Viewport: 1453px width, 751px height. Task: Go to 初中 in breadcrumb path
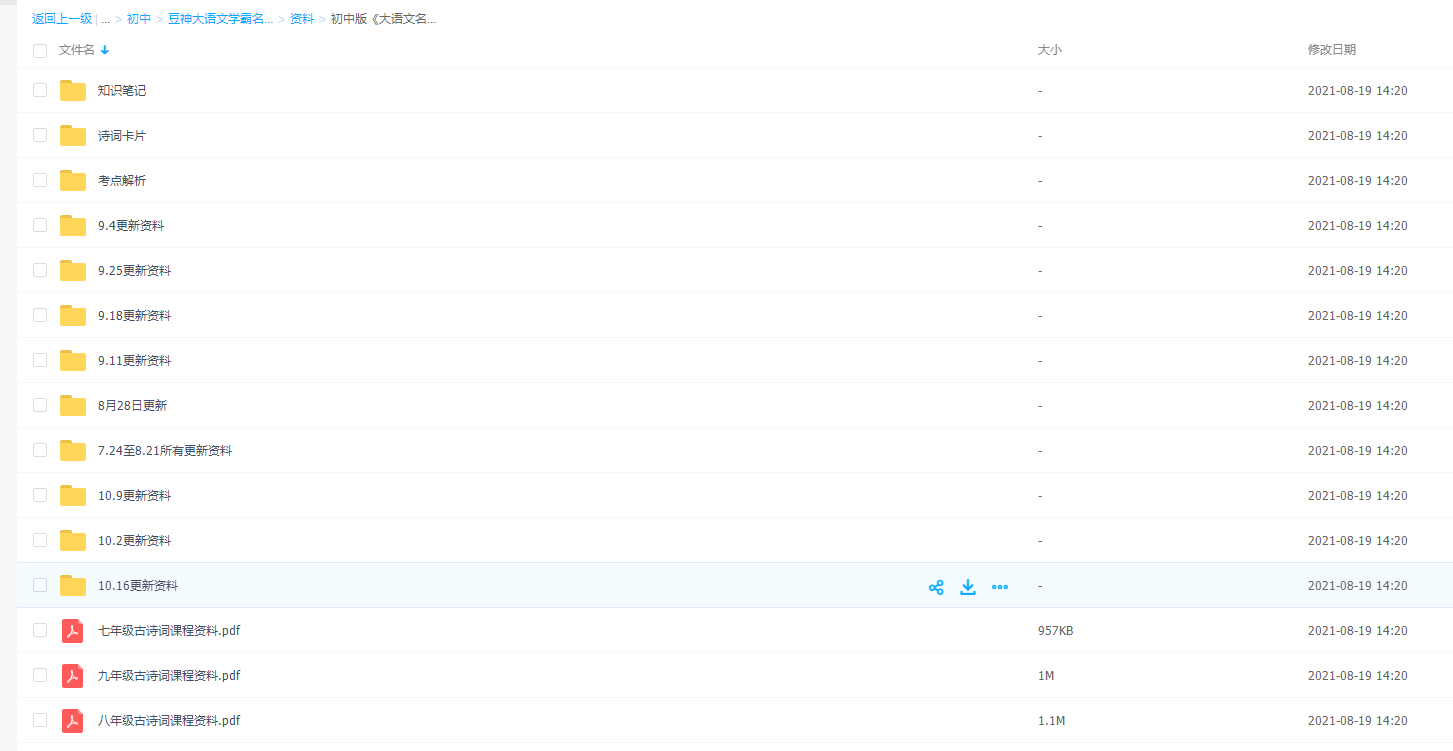click(139, 19)
